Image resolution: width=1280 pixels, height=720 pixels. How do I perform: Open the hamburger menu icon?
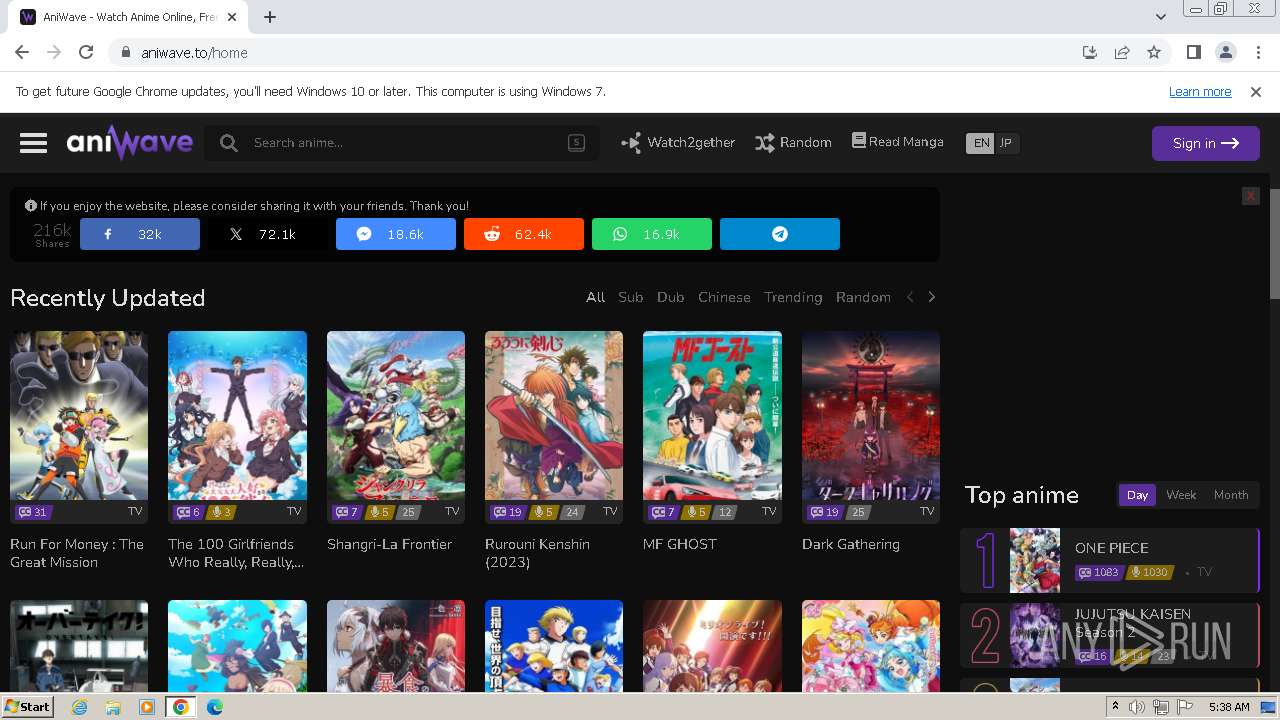33,143
